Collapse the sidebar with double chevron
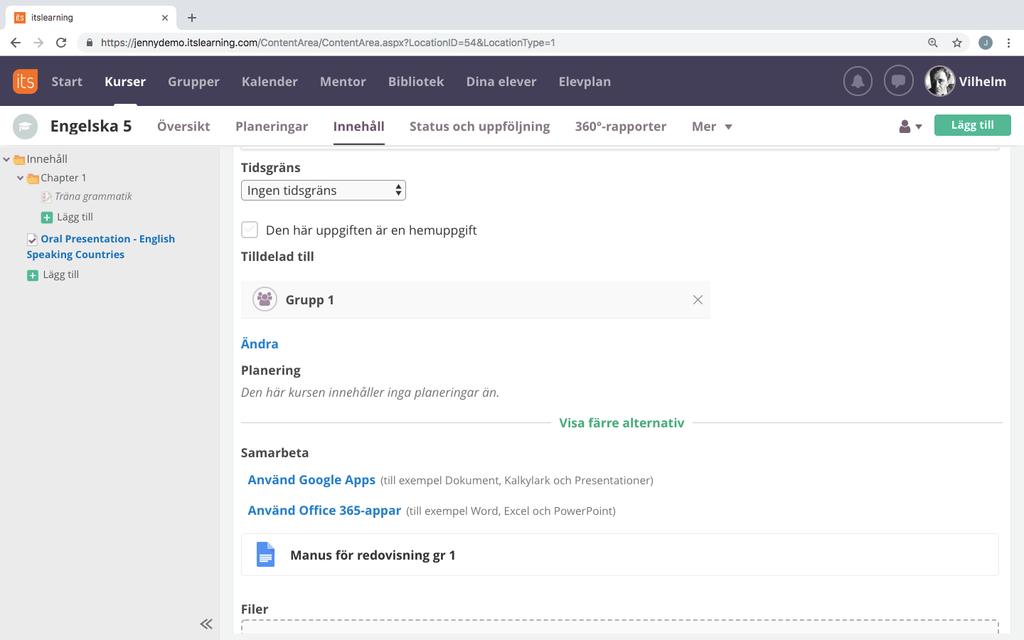 (206, 624)
